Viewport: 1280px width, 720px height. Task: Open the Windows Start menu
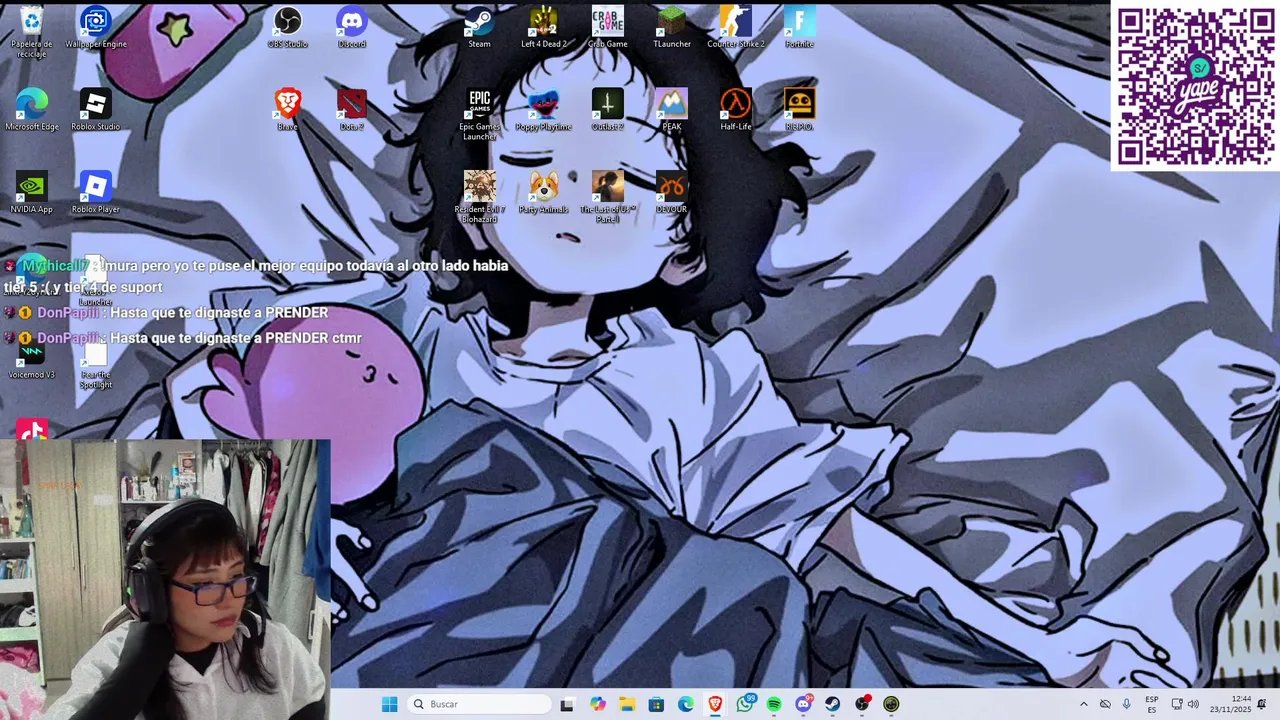(389, 704)
